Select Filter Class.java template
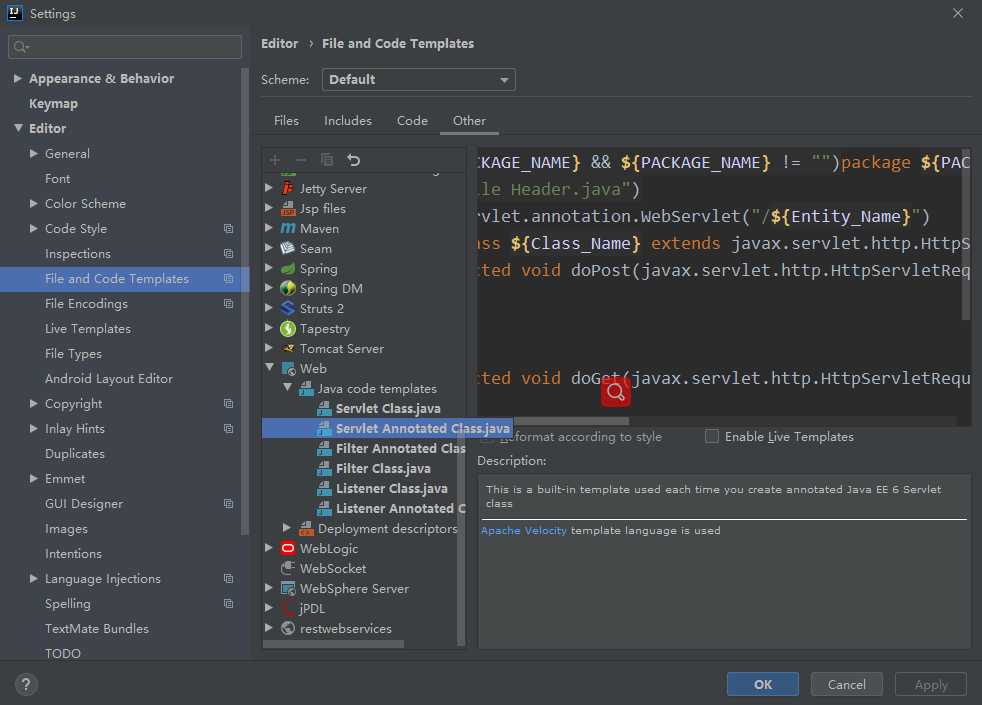 (383, 469)
